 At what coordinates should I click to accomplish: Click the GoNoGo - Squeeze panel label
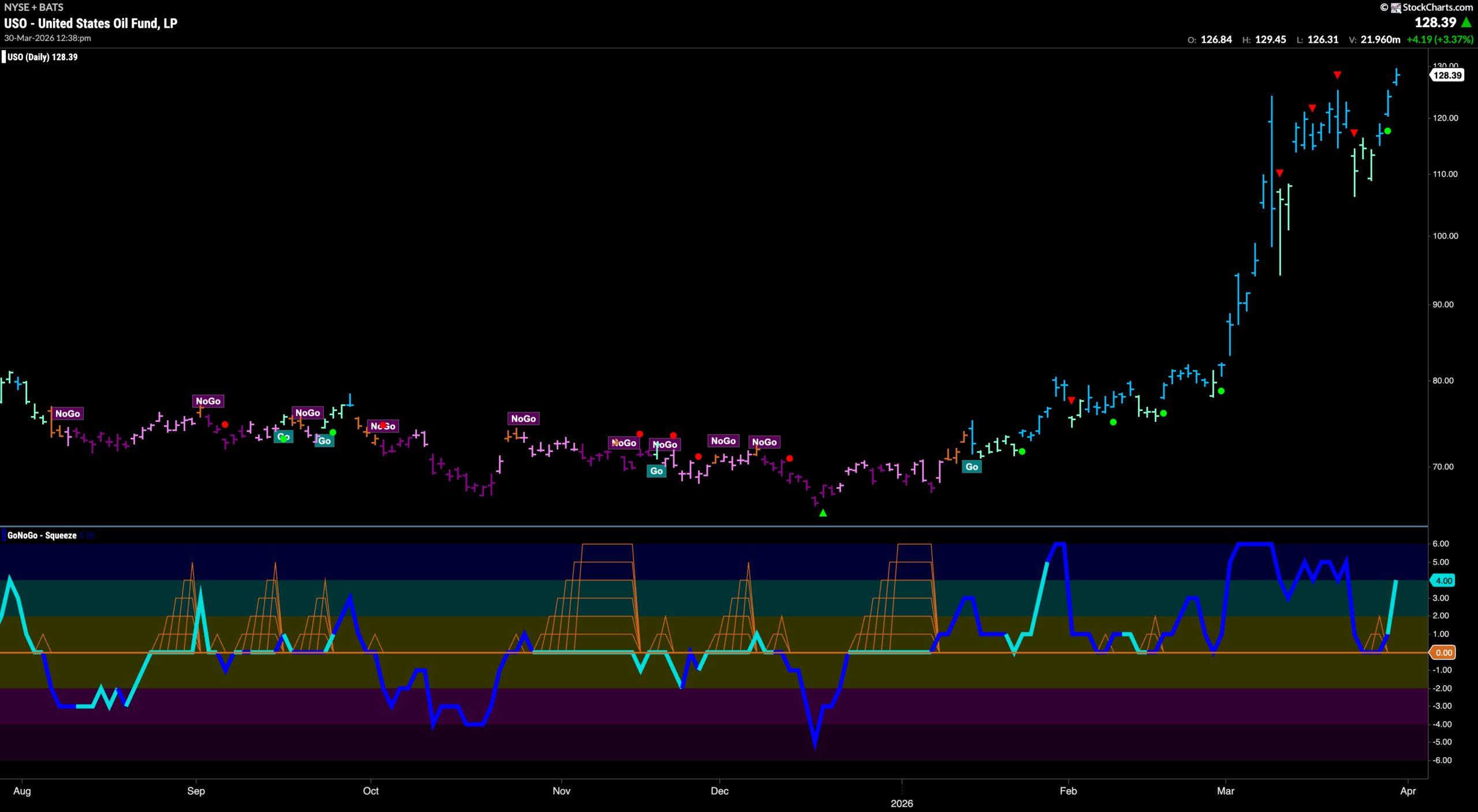(x=42, y=536)
